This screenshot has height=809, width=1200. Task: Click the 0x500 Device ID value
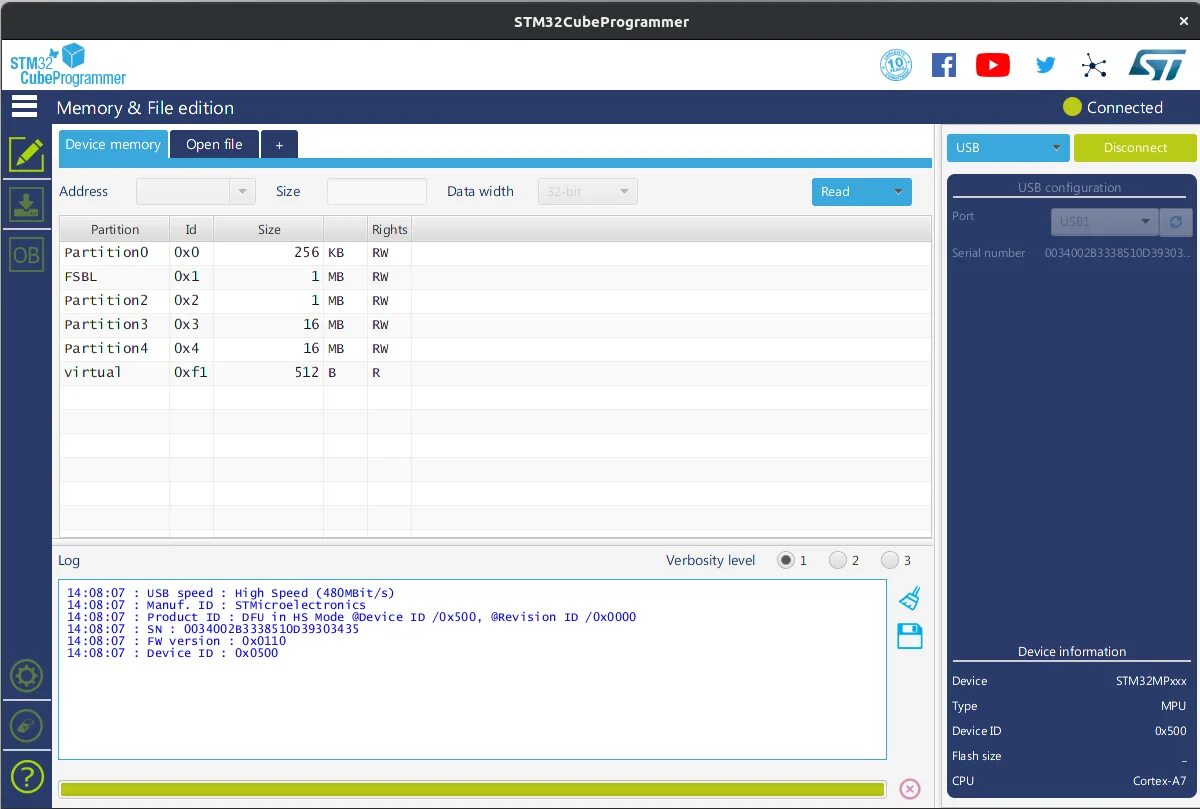pyautogui.click(x=1170, y=731)
